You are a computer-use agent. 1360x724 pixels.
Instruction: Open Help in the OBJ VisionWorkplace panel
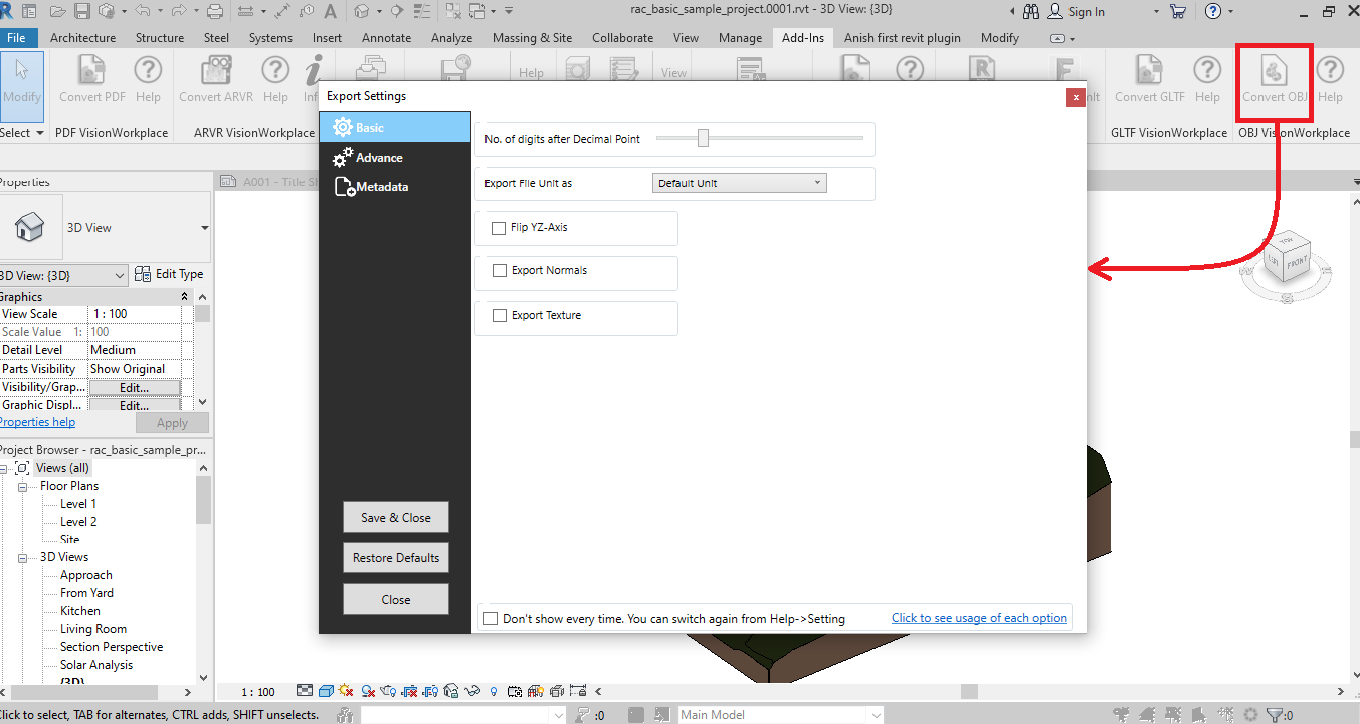pyautogui.click(x=1330, y=79)
